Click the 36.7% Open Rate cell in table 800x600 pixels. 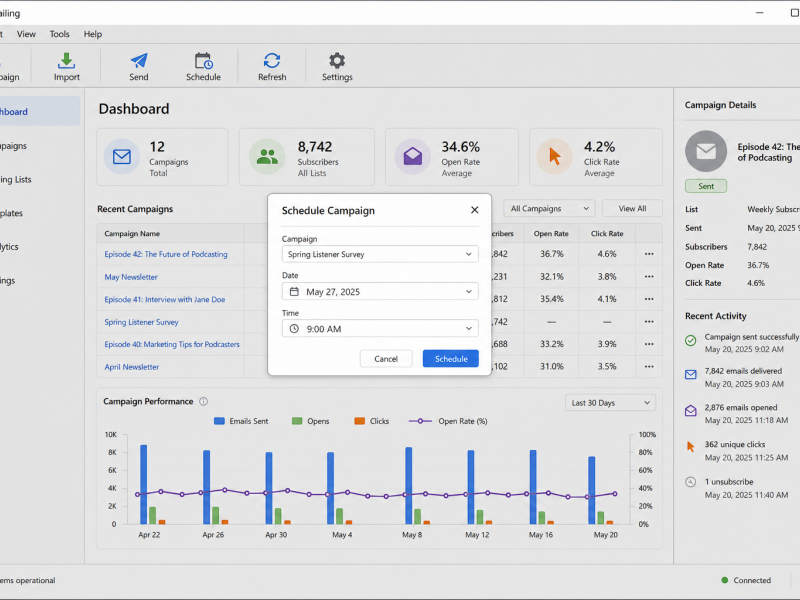coord(552,254)
